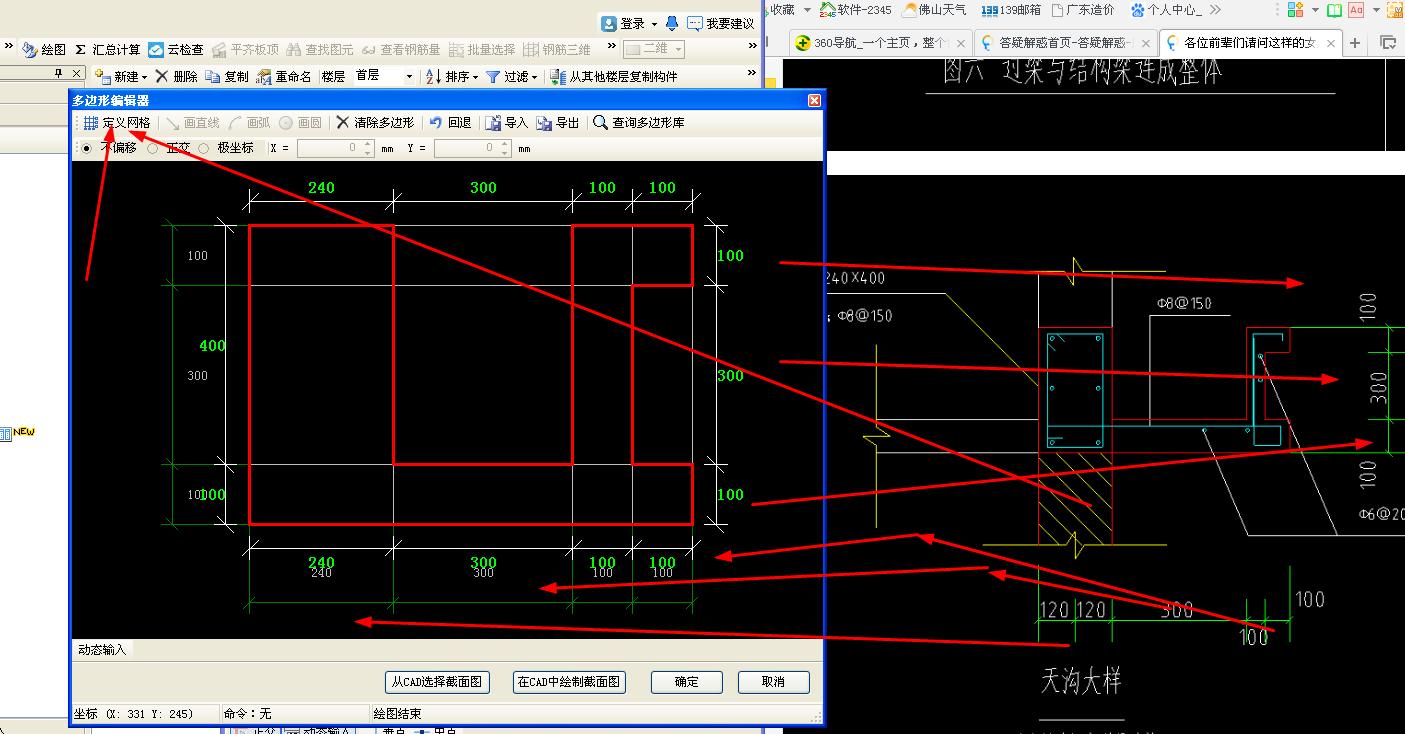Click the 查找图元 find element tool
1405x734 pixels.
pyautogui.click(x=320, y=49)
